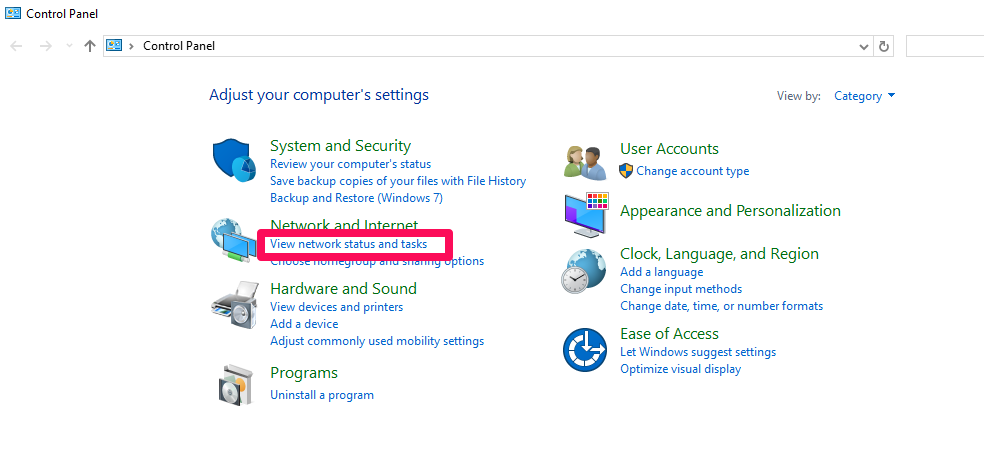Image resolution: width=984 pixels, height=473 pixels.
Task: Go up one level with up arrow
Action: (x=90, y=46)
